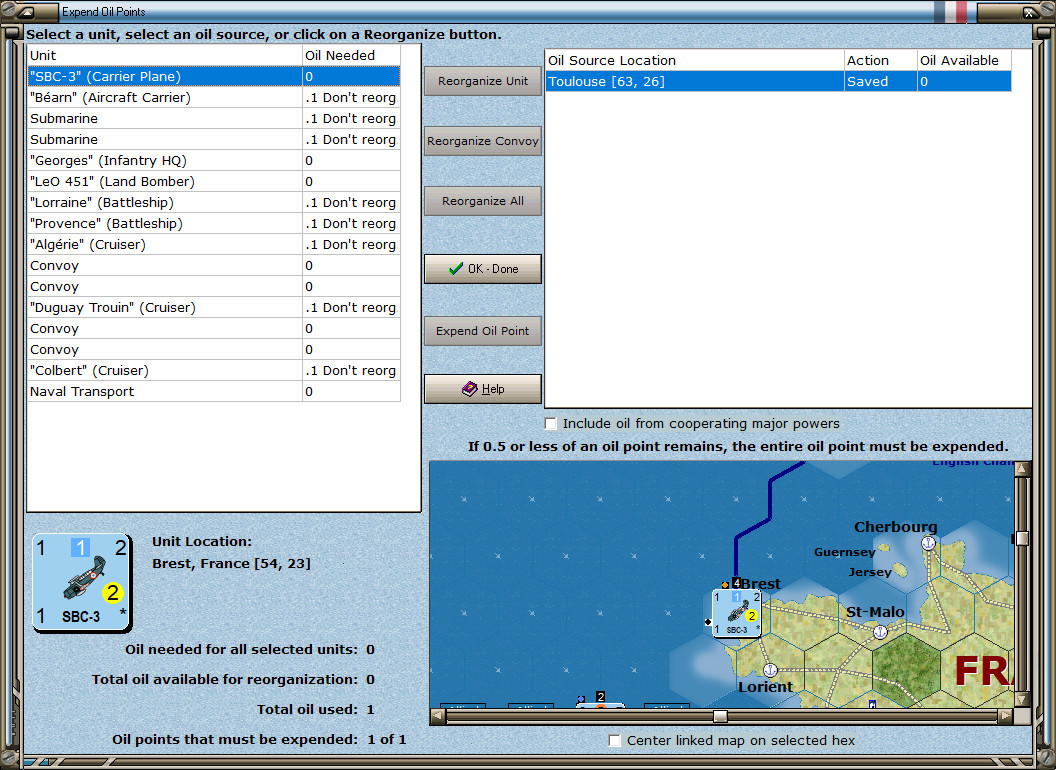Click the large SBC-3 unit preview counter

pyautogui.click(x=82, y=582)
